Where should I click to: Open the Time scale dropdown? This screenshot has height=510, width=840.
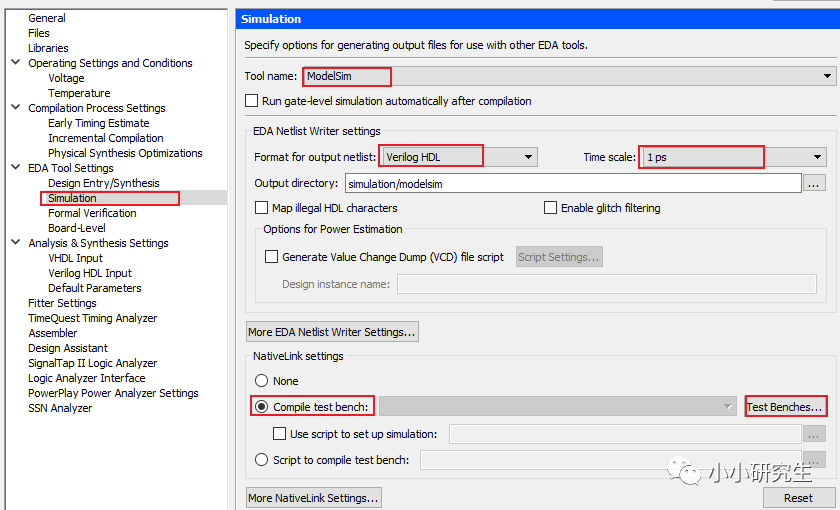818,157
